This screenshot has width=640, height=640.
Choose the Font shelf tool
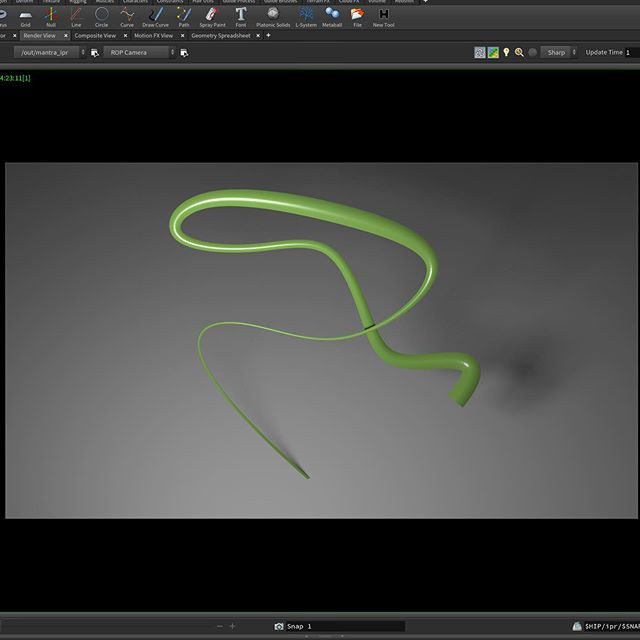tap(241, 16)
